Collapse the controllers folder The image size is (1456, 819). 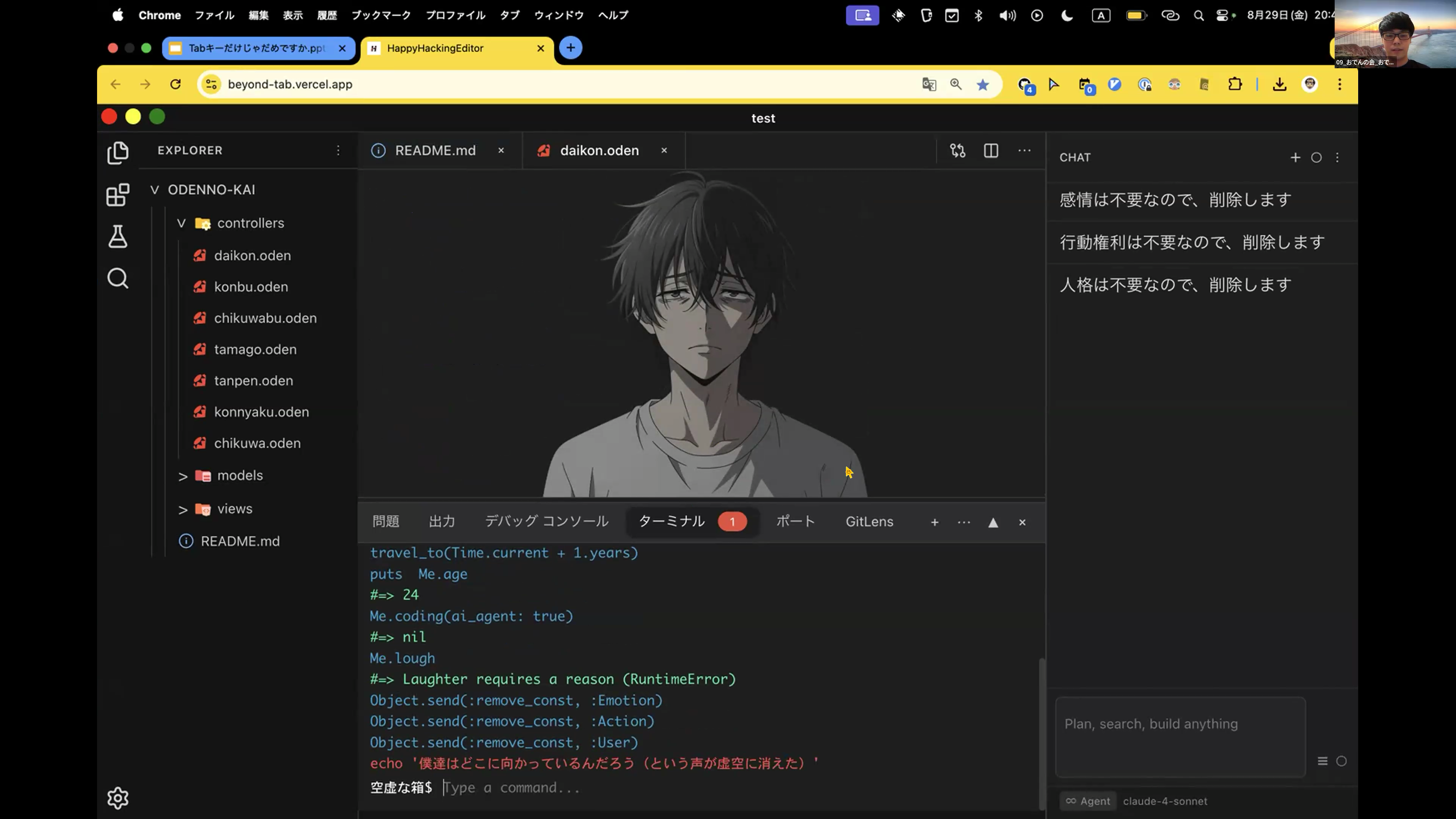[x=182, y=223]
